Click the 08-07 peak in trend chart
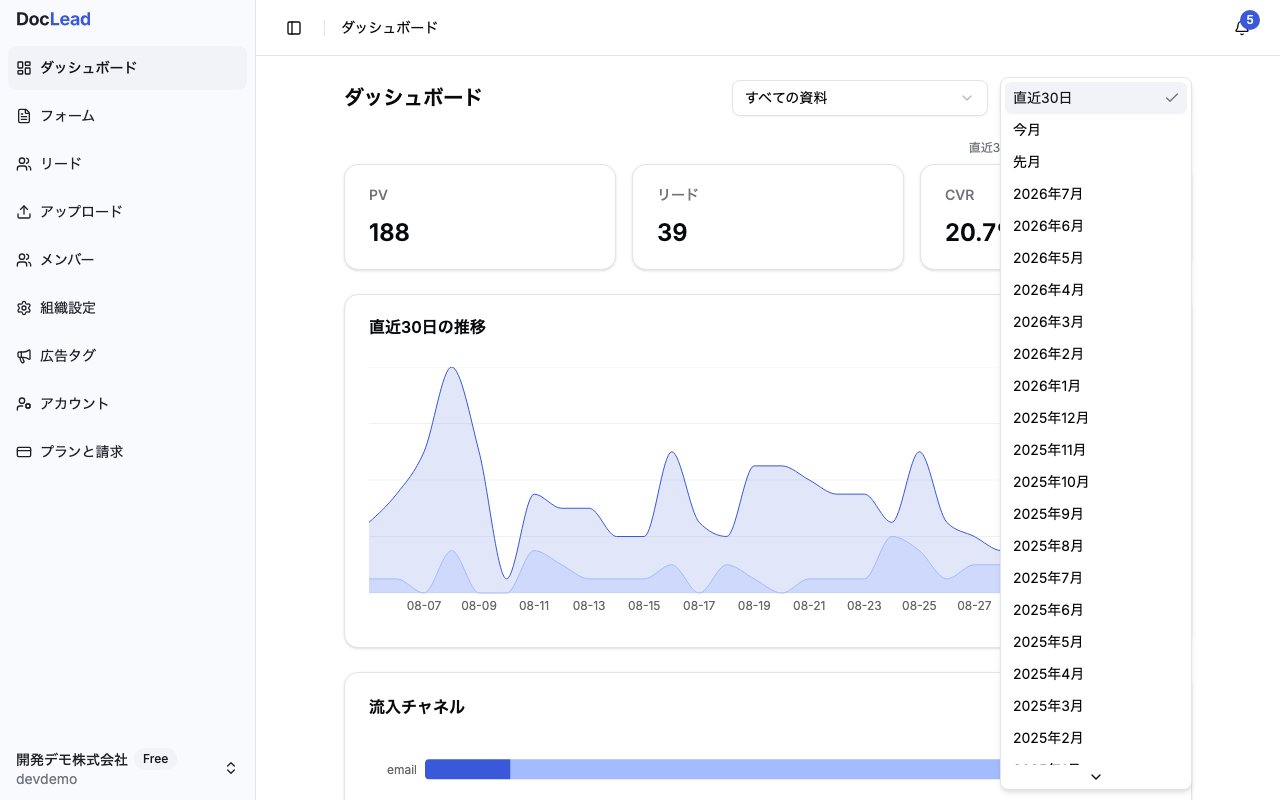 [x=452, y=369]
